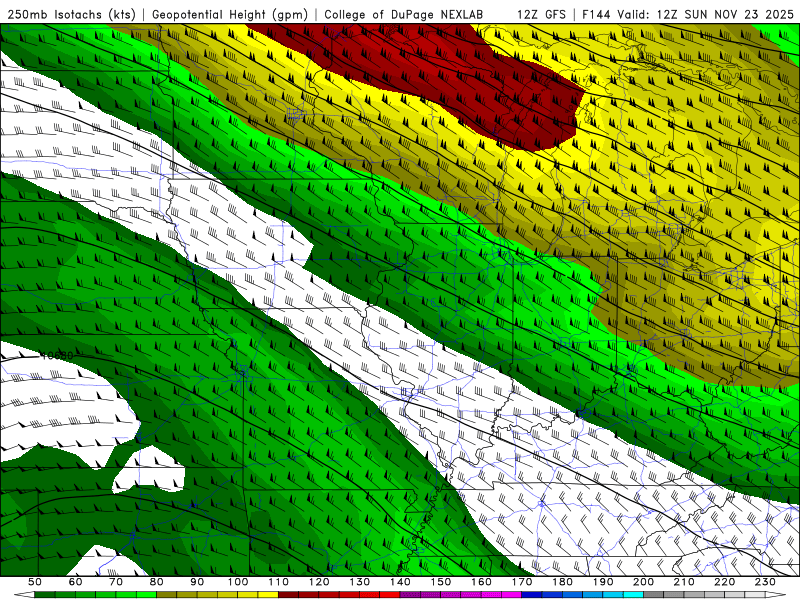Click the bright red legend swatch left of 140
The width and height of the screenshot is (800, 600).
coord(389,595)
